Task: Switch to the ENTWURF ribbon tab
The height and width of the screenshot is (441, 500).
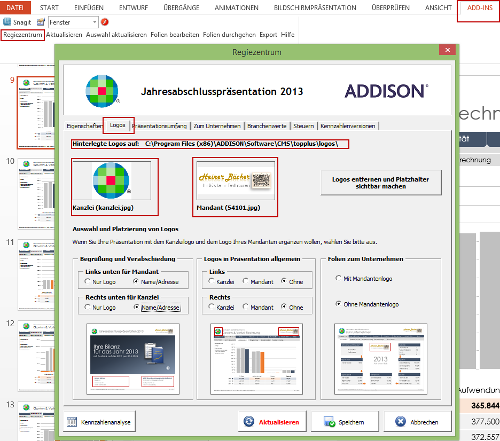Action: (133, 7)
